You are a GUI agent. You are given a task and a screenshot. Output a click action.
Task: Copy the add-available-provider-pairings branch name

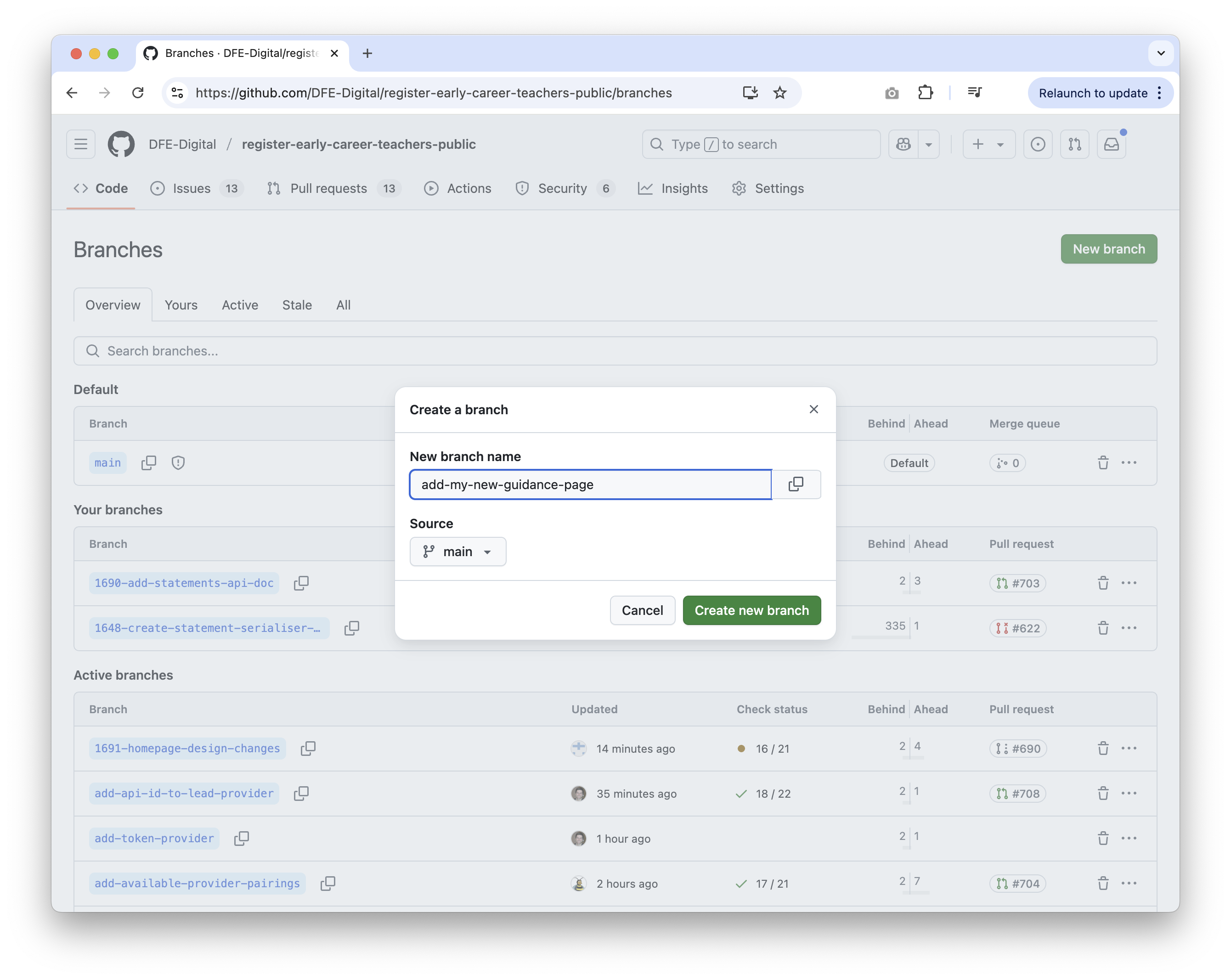[x=328, y=883]
